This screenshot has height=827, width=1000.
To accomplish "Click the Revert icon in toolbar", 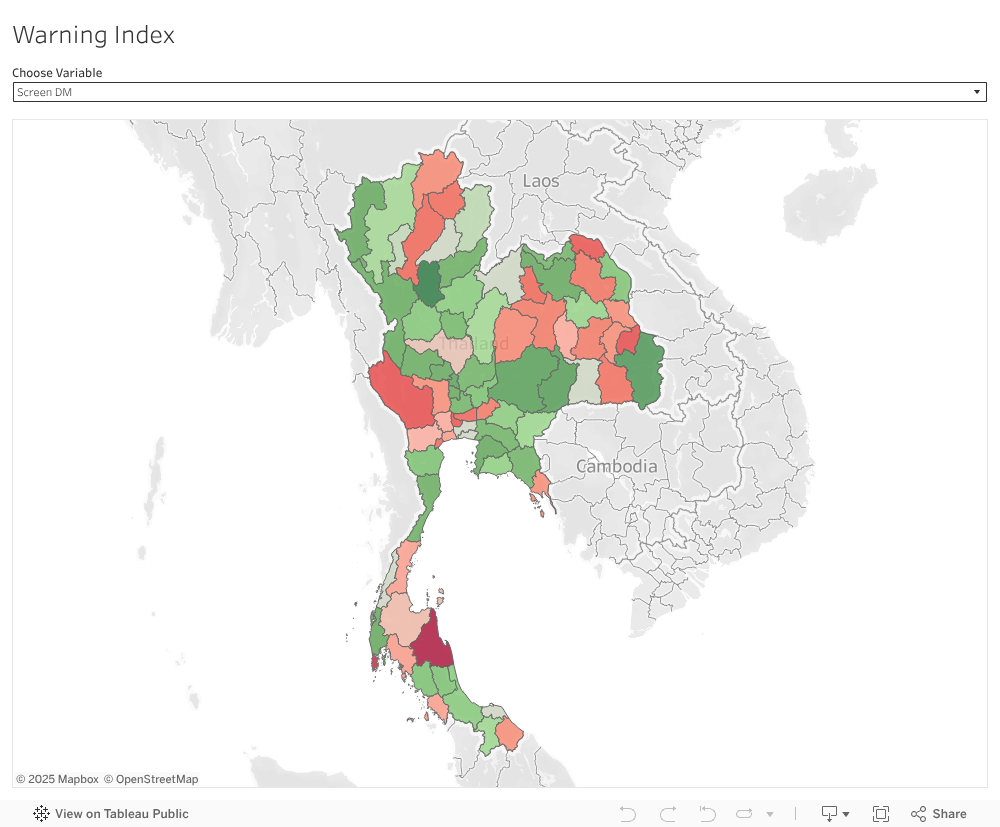I will (707, 814).
